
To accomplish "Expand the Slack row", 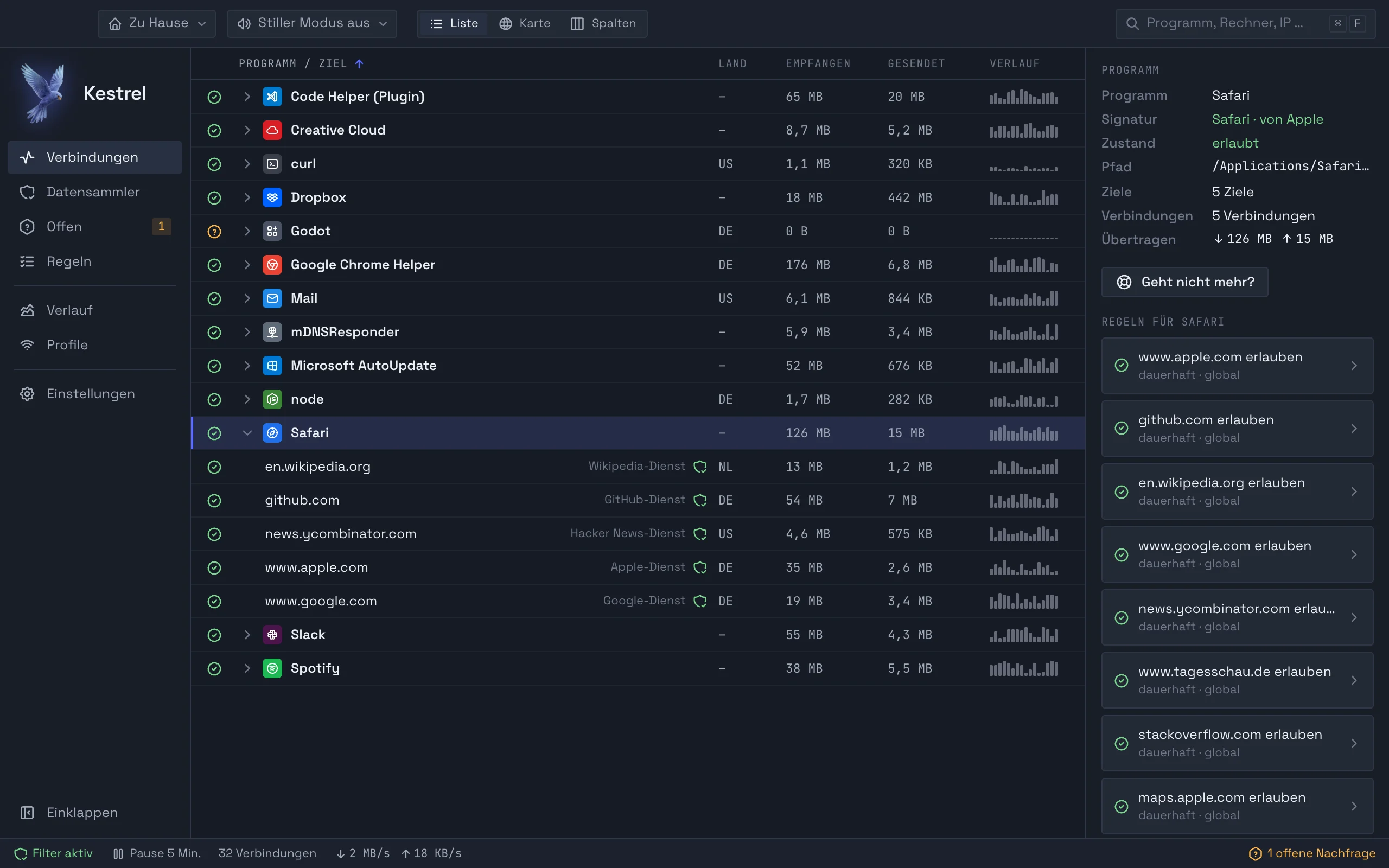I will 247,634.
